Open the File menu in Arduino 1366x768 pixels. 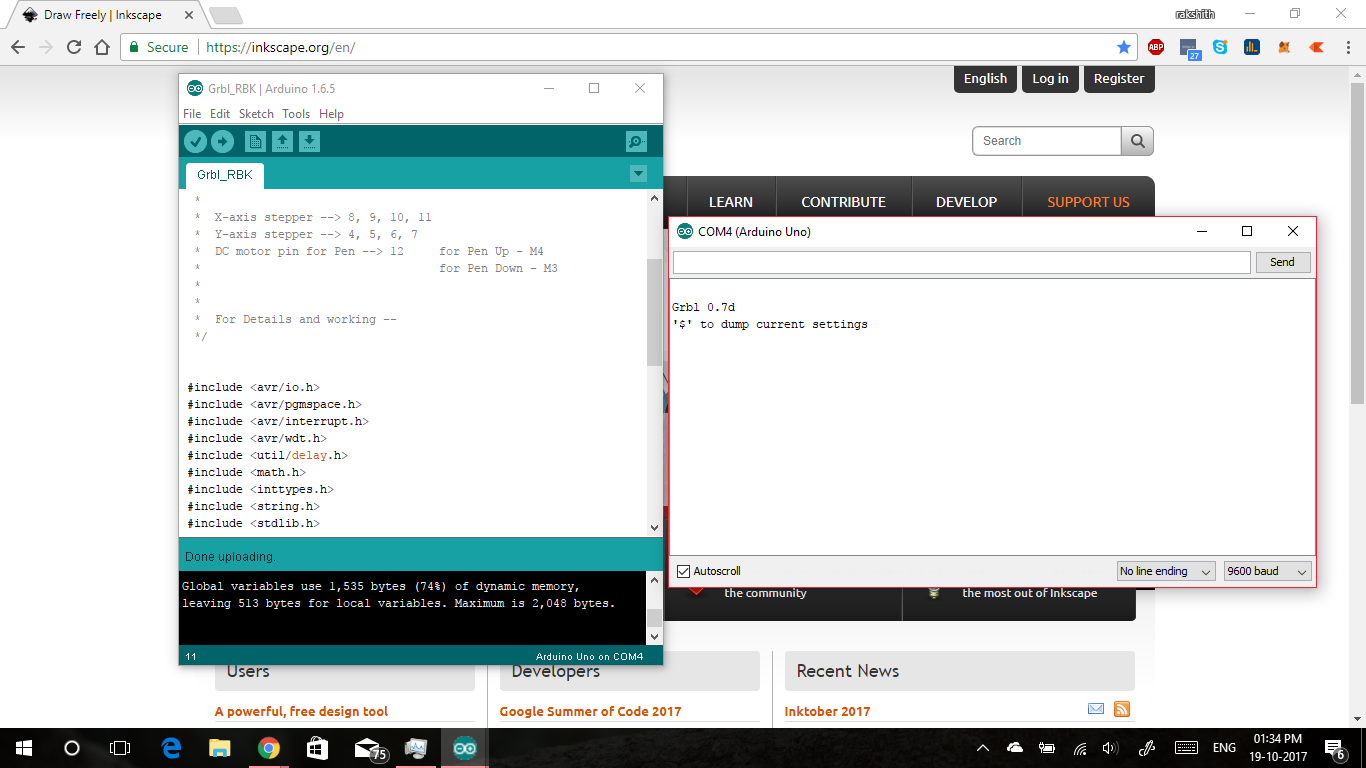[192, 114]
